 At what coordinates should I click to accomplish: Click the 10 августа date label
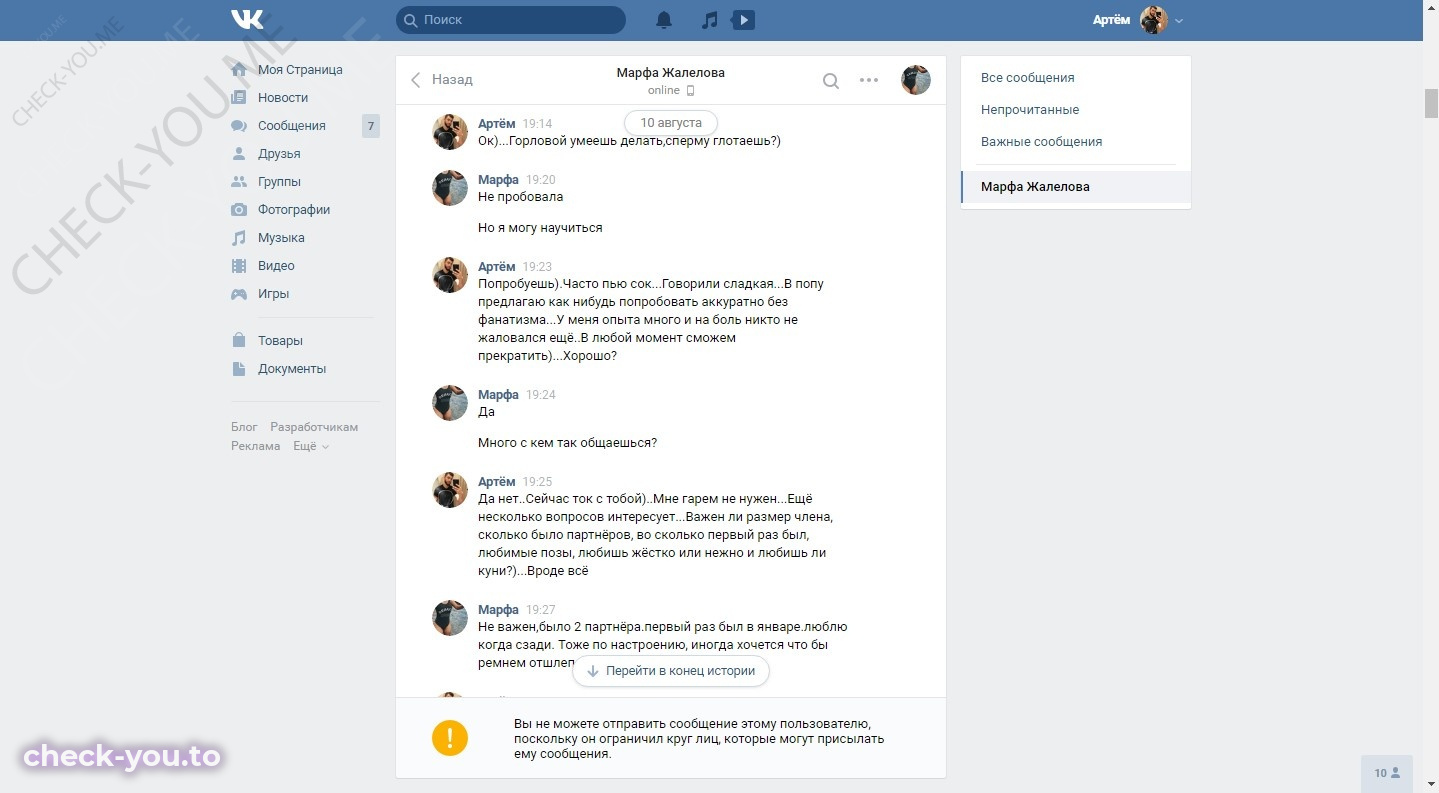pos(671,123)
